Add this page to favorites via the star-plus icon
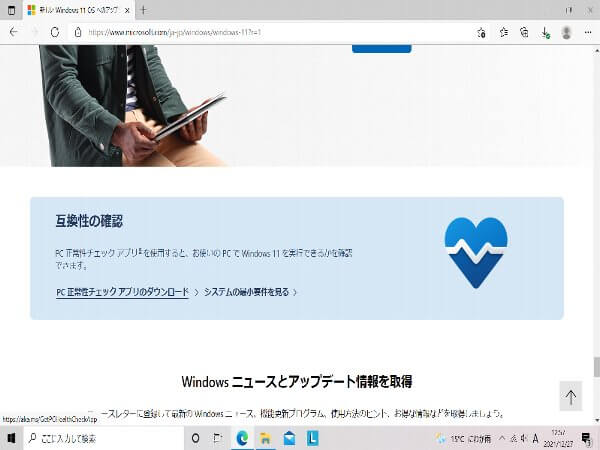Image resolution: width=600 pixels, height=450 pixels. coord(481,33)
